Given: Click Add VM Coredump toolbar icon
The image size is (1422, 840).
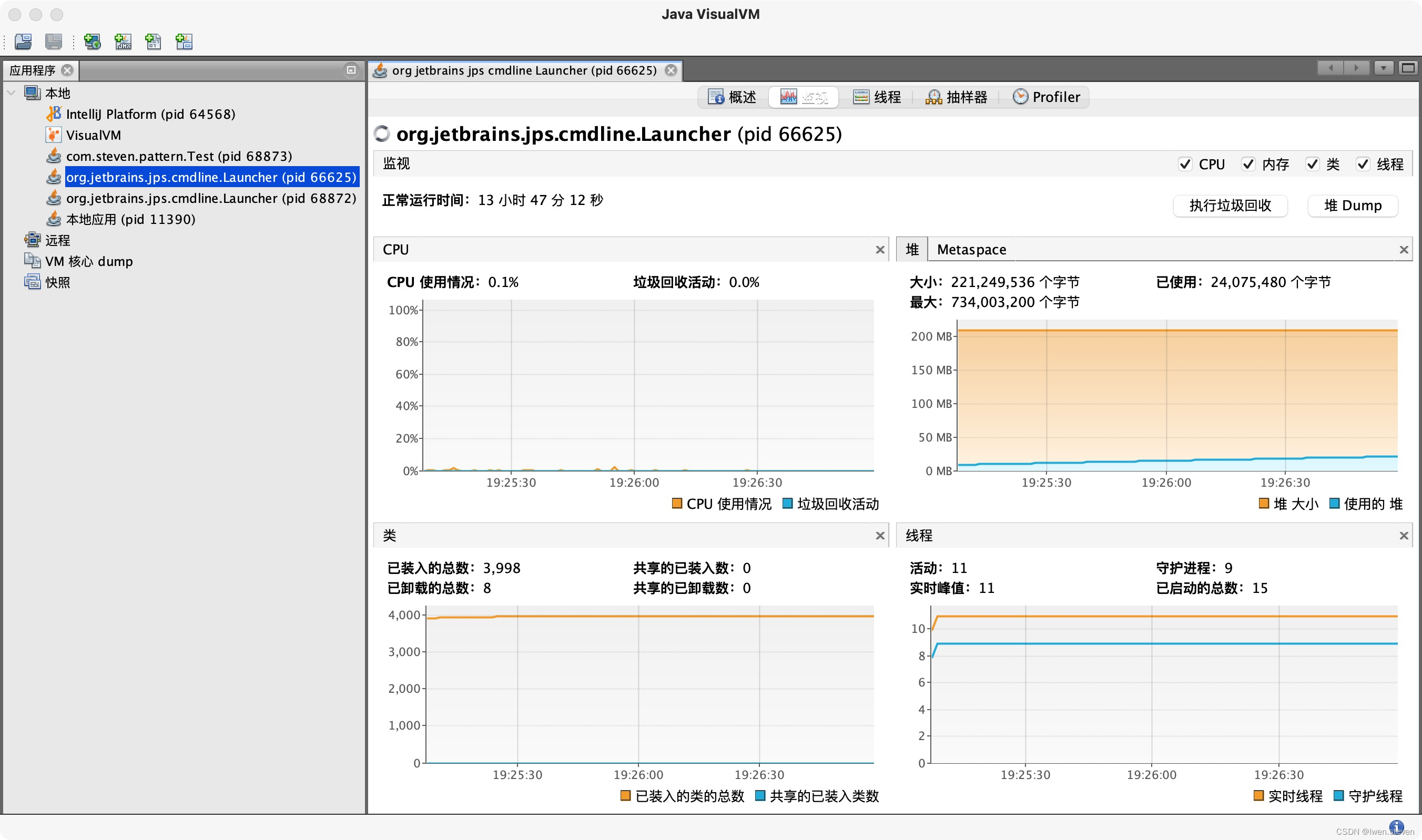Looking at the screenshot, I should [154, 42].
